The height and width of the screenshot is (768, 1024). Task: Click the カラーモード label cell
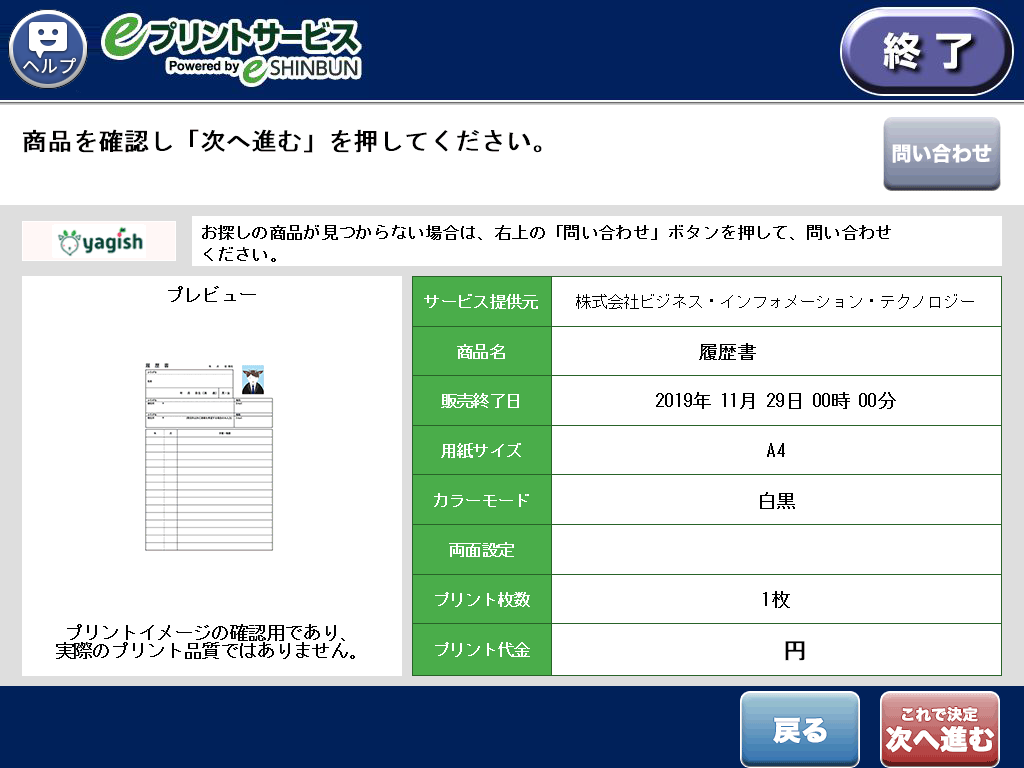[x=482, y=500]
